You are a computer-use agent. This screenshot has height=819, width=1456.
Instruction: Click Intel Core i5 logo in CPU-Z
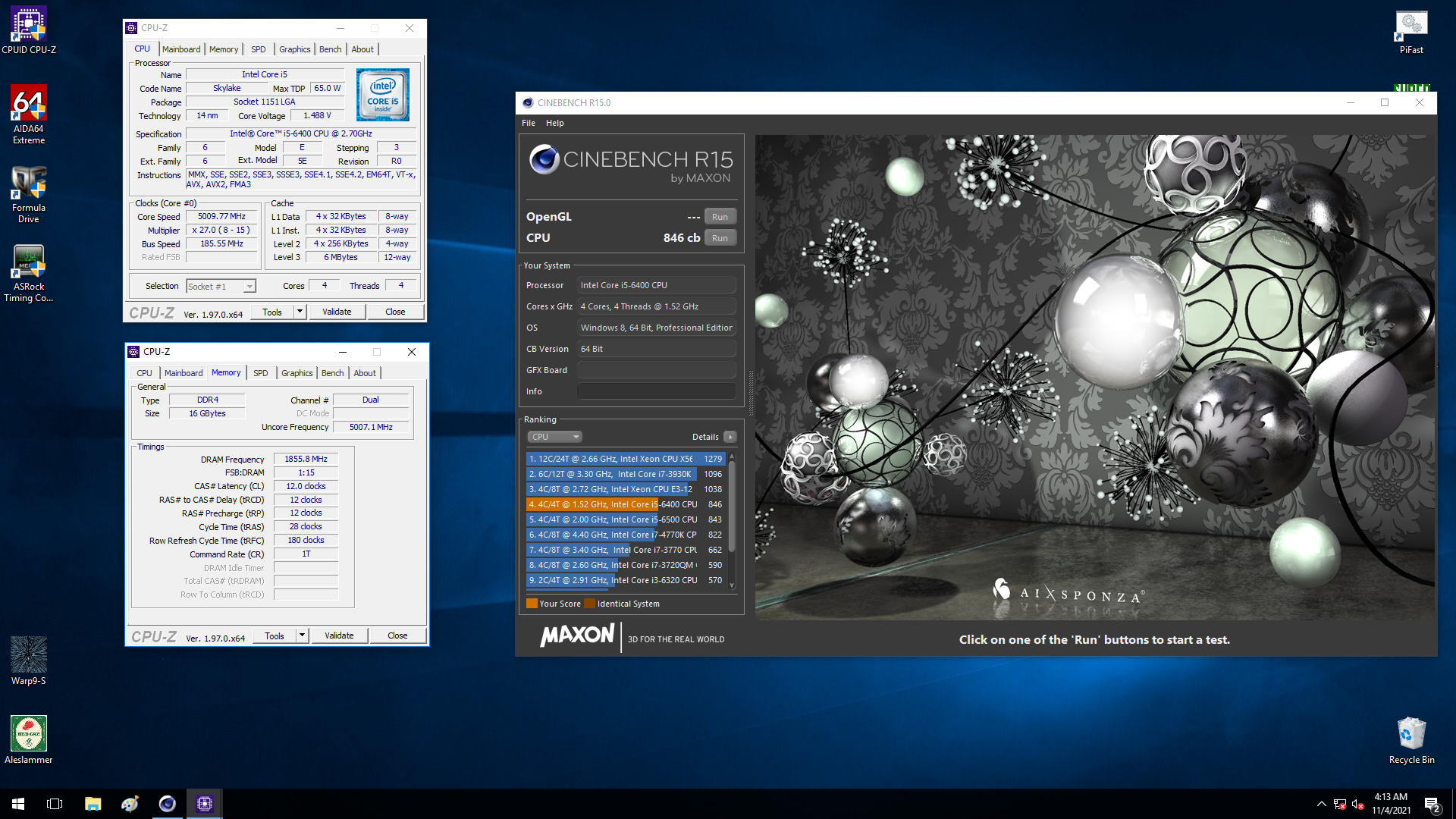point(383,95)
